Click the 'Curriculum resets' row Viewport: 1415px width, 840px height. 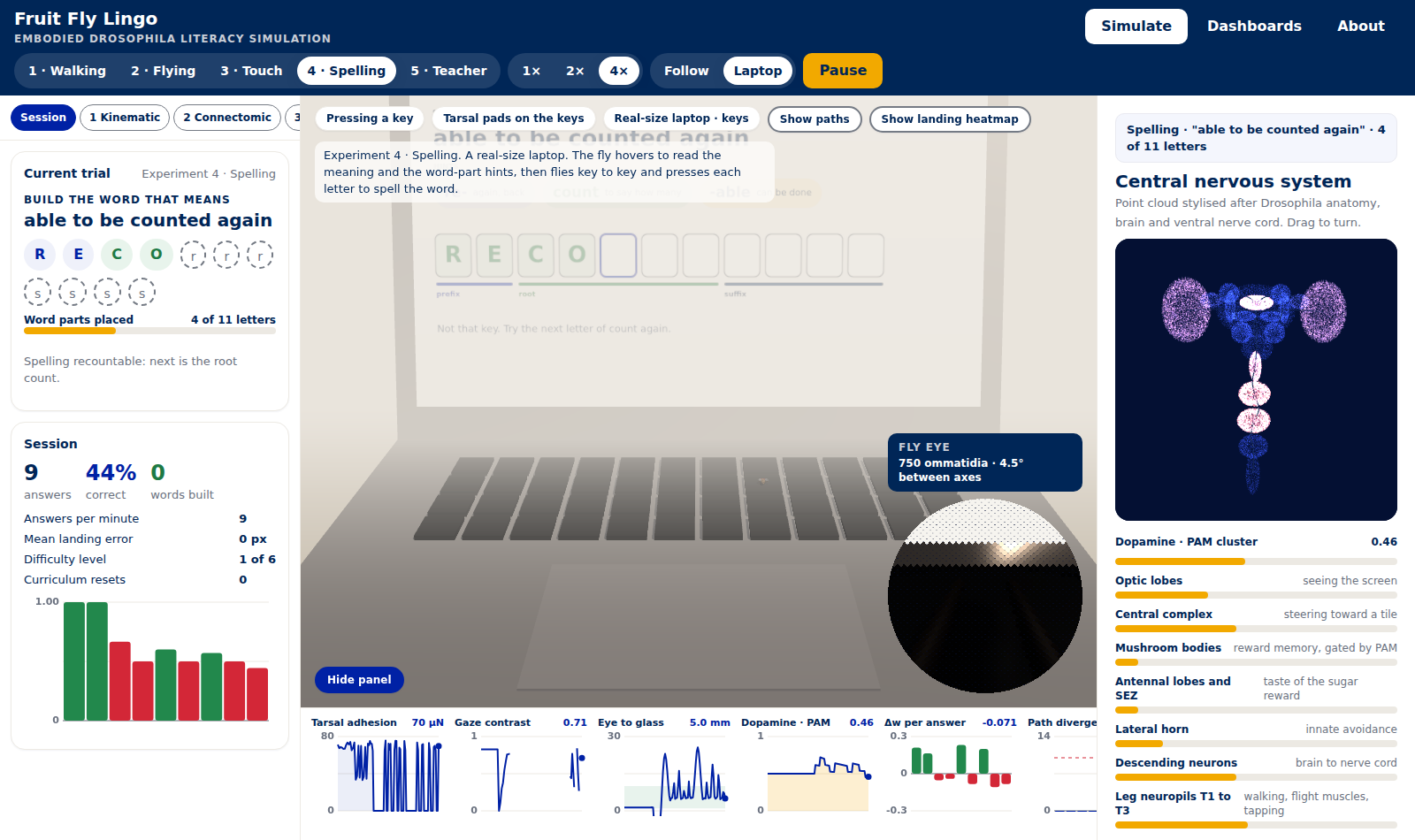(149, 580)
